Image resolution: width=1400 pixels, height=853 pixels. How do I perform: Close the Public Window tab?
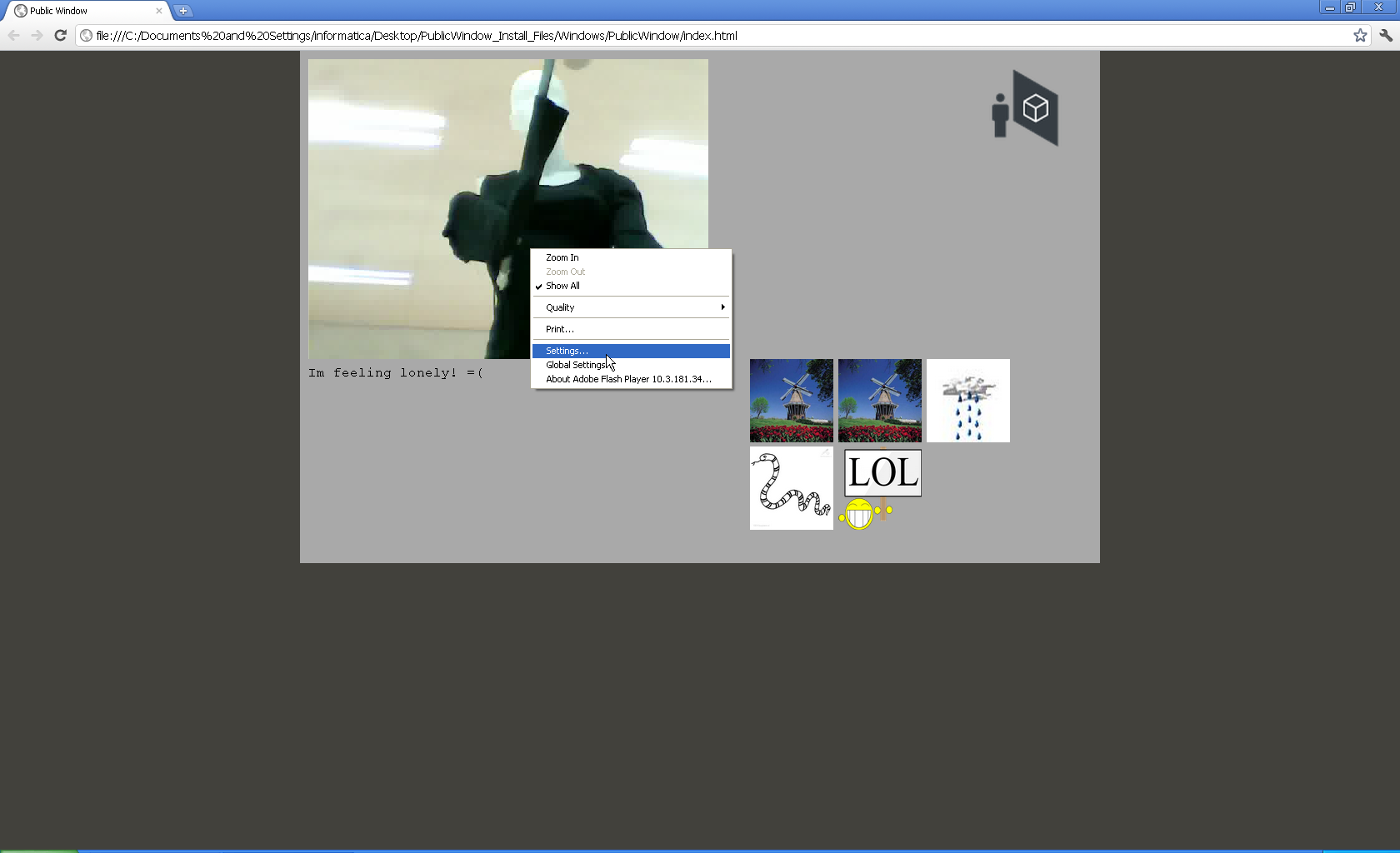coord(159,11)
